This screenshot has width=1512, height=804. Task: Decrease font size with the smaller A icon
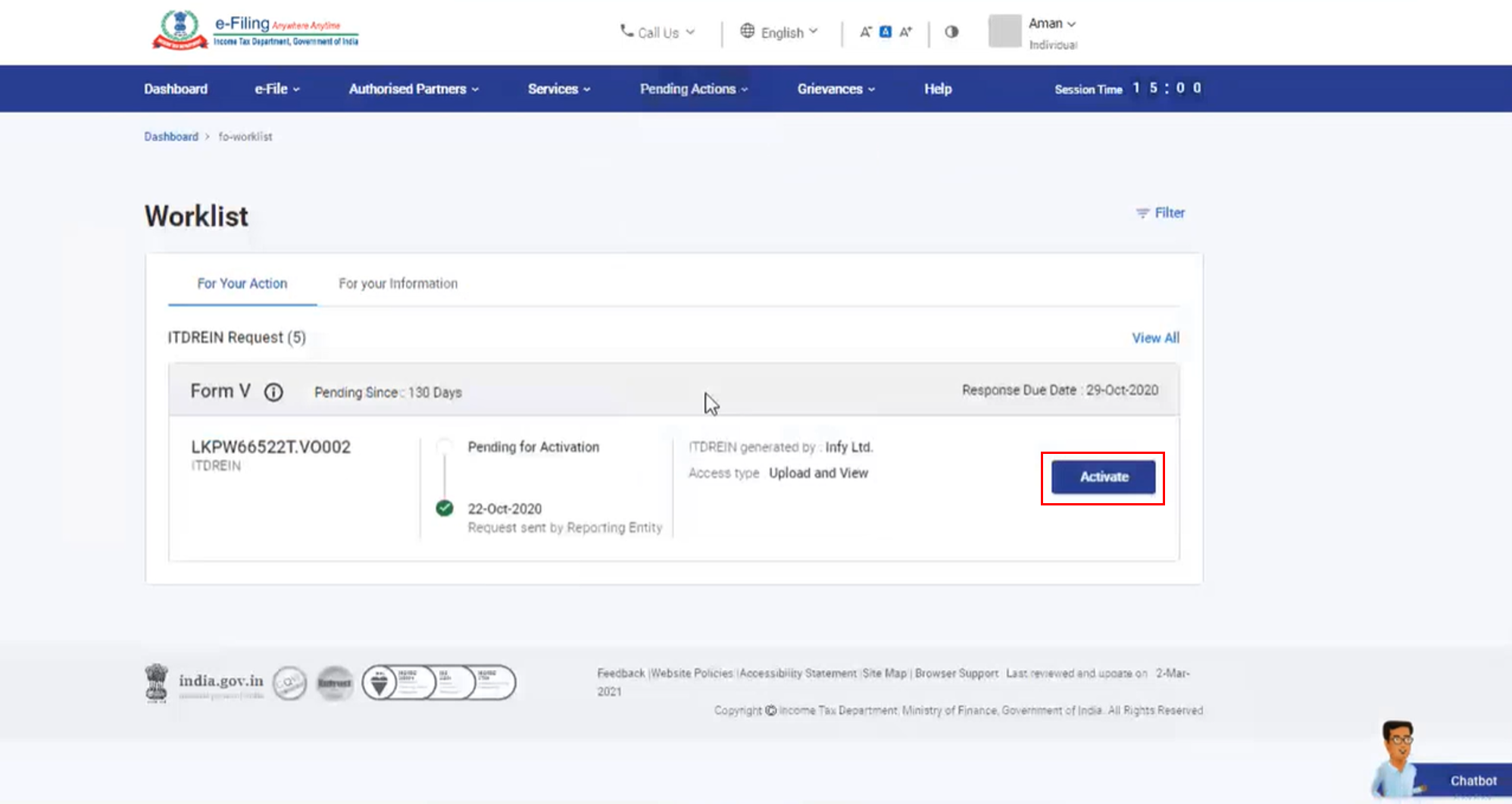coord(865,32)
